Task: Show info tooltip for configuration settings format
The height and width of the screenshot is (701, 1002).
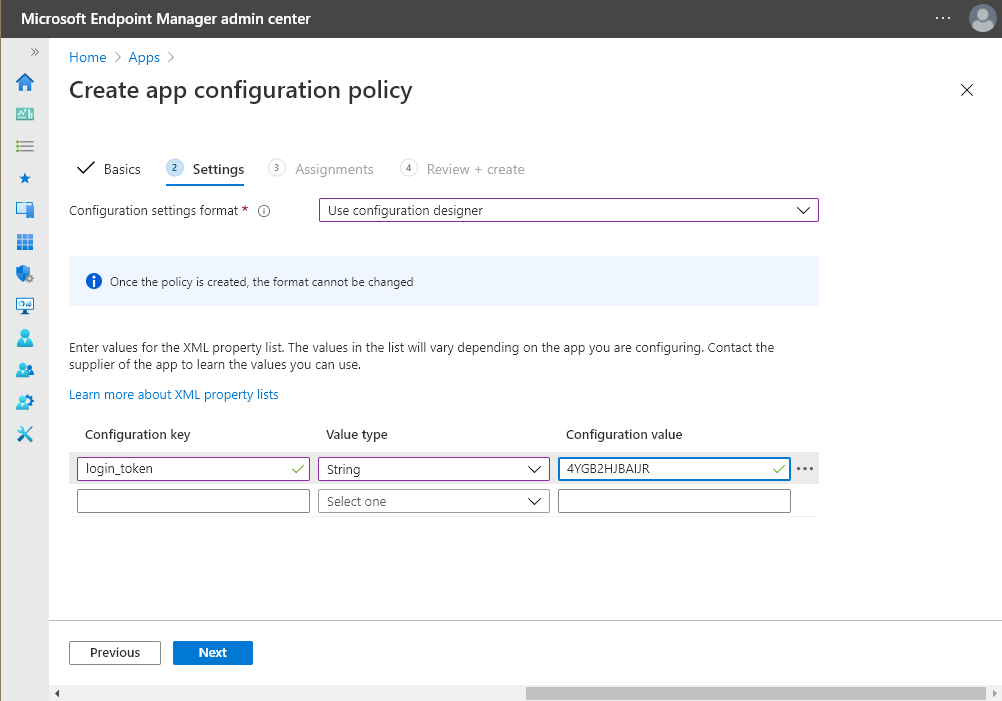Action: tap(264, 211)
